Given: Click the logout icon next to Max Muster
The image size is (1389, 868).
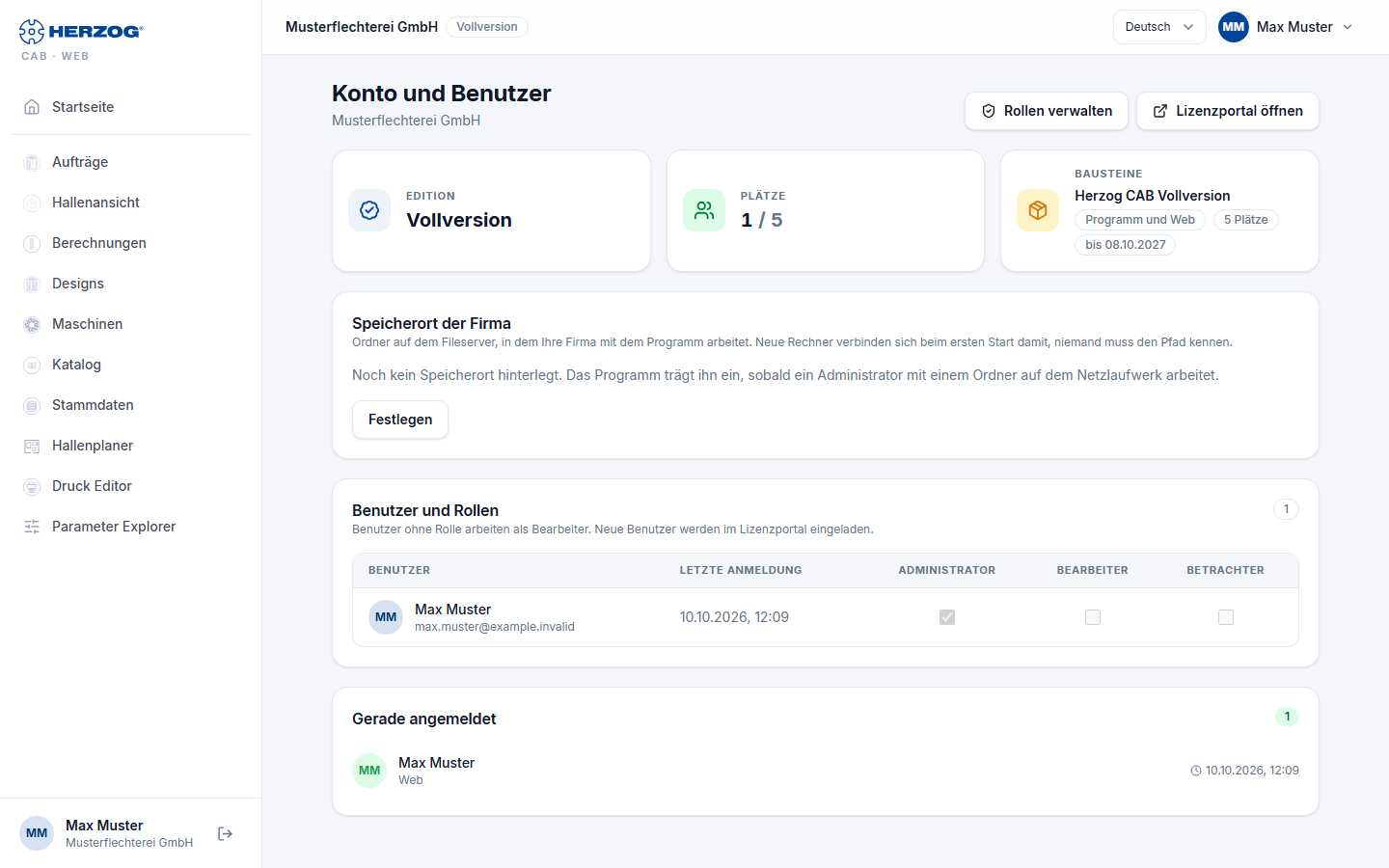Looking at the screenshot, I should [x=226, y=833].
